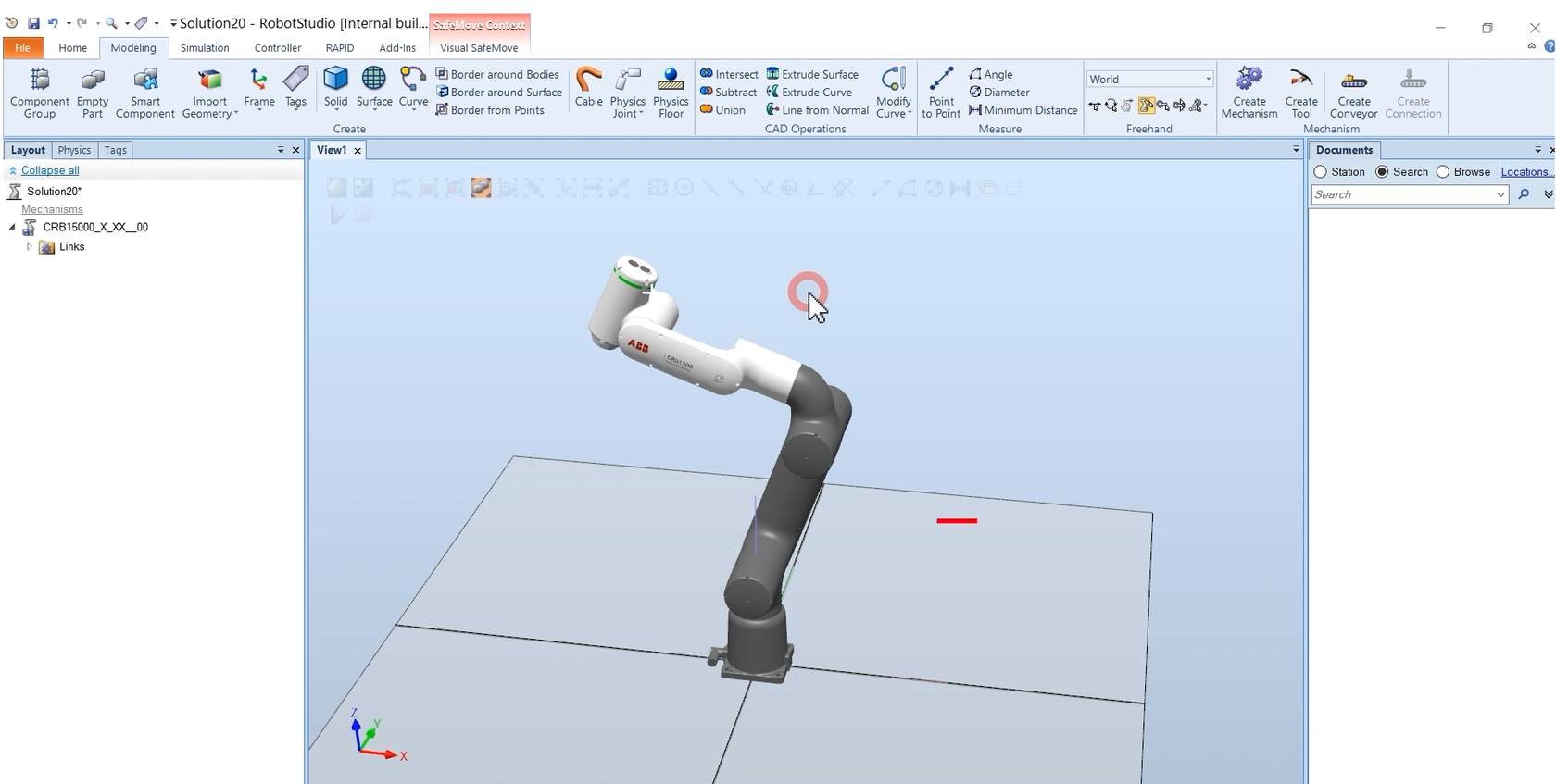Image resolution: width=1556 pixels, height=784 pixels.
Task: Select the Frame tool
Action: point(259,89)
